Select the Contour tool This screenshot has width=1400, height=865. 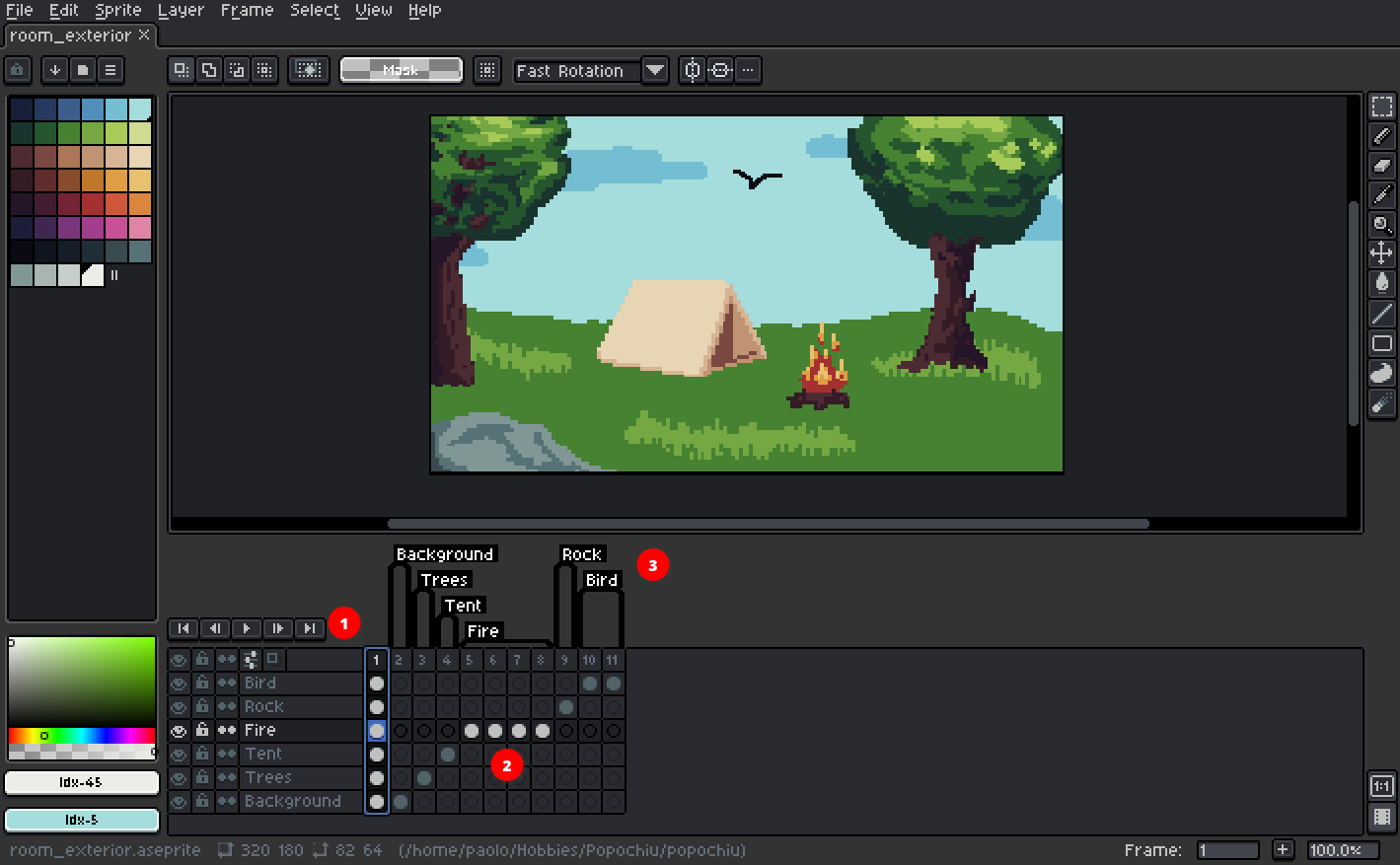pos(1381,373)
